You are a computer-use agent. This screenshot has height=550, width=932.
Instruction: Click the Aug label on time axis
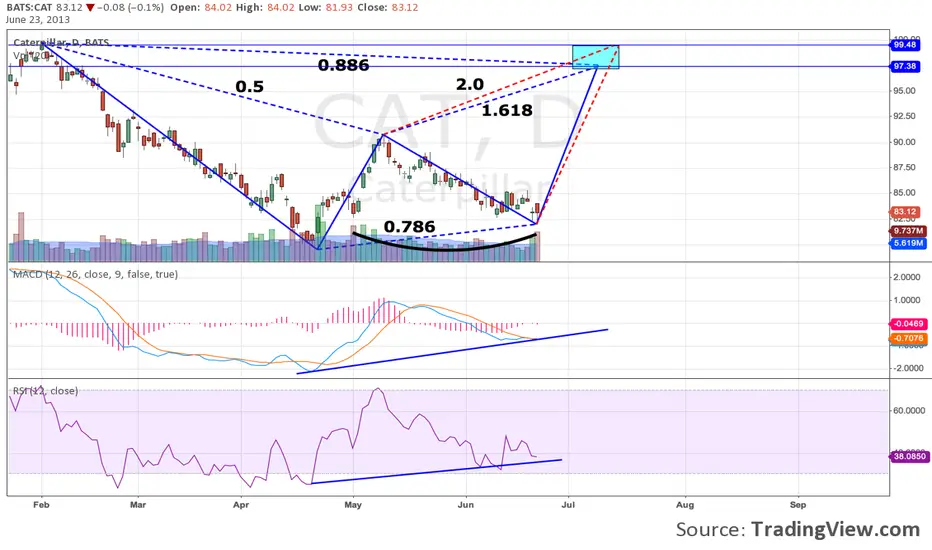point(685,505)
